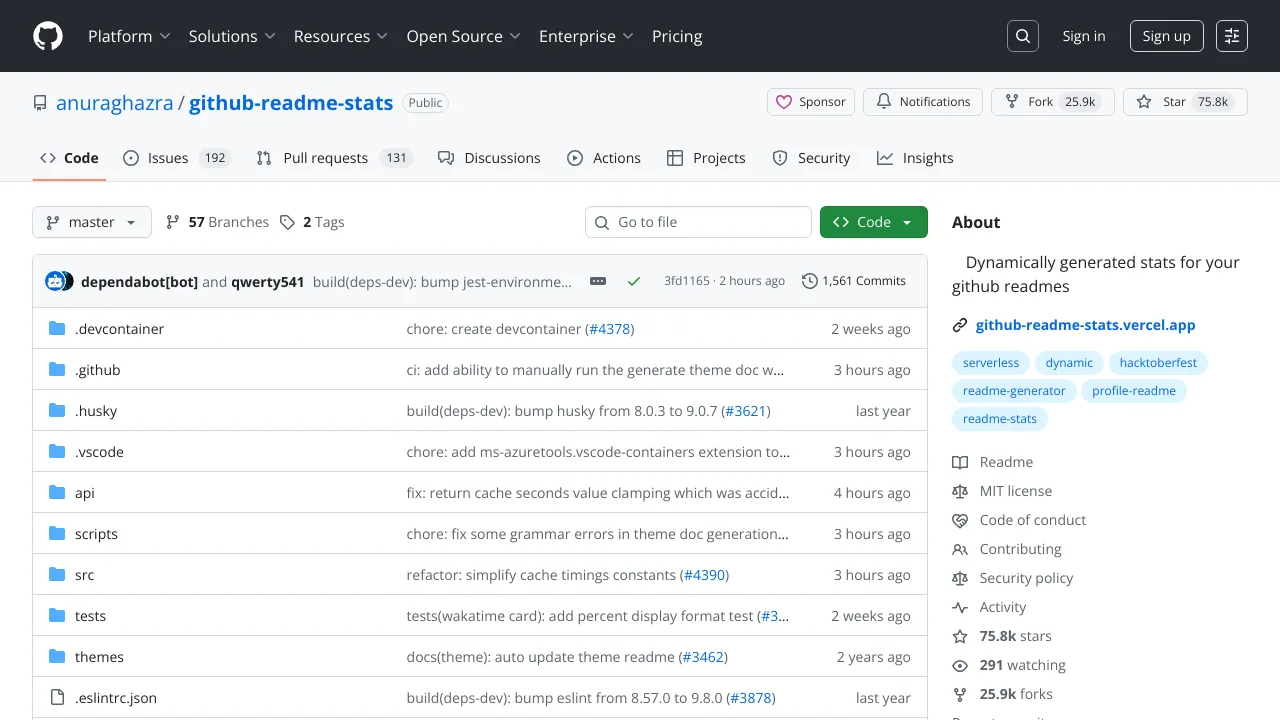1280x720 pixels.
Task: Click the profile-readme topic tag
Action: click(1134, 391)
